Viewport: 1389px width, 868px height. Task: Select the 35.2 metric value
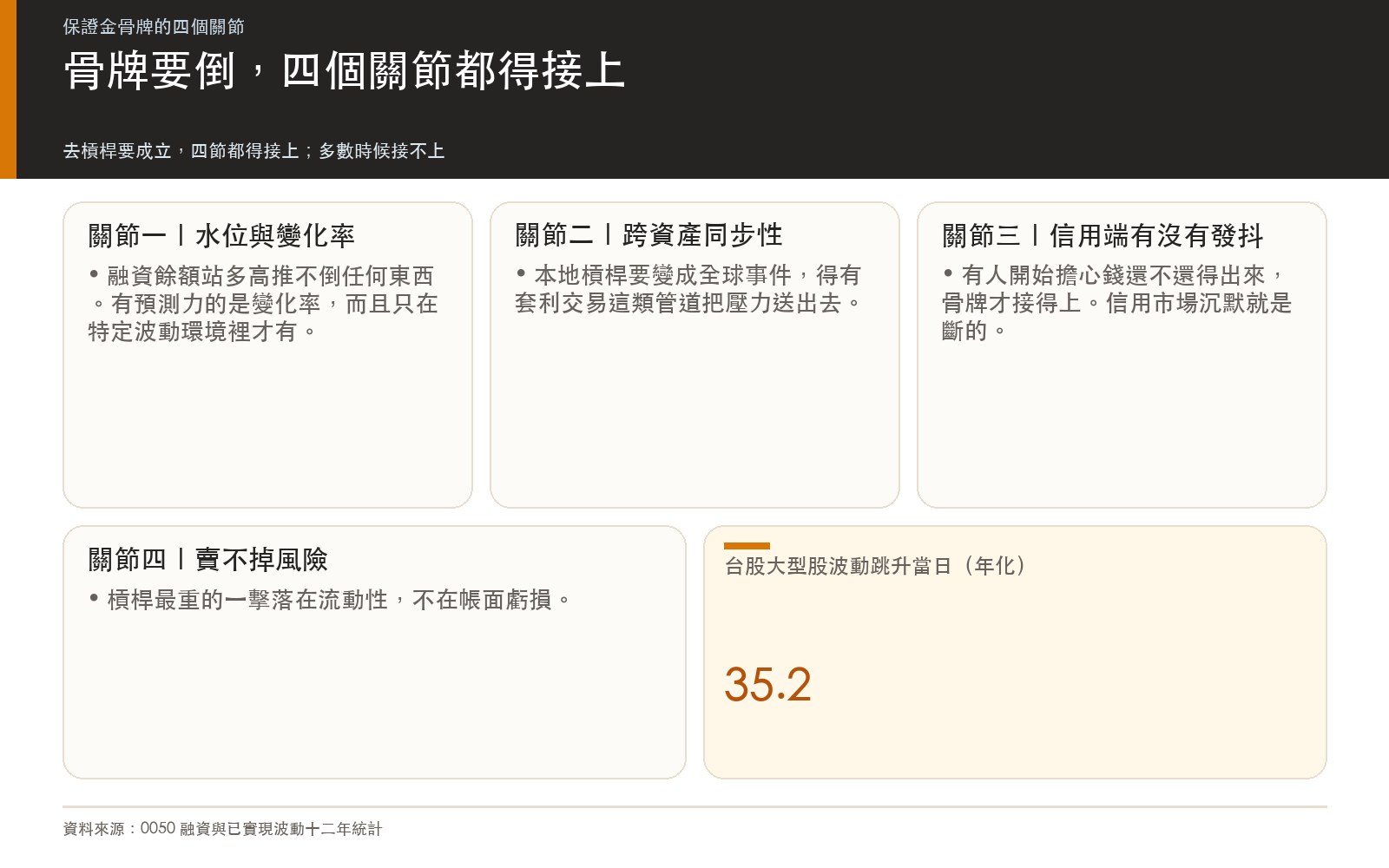coord(767,685)
